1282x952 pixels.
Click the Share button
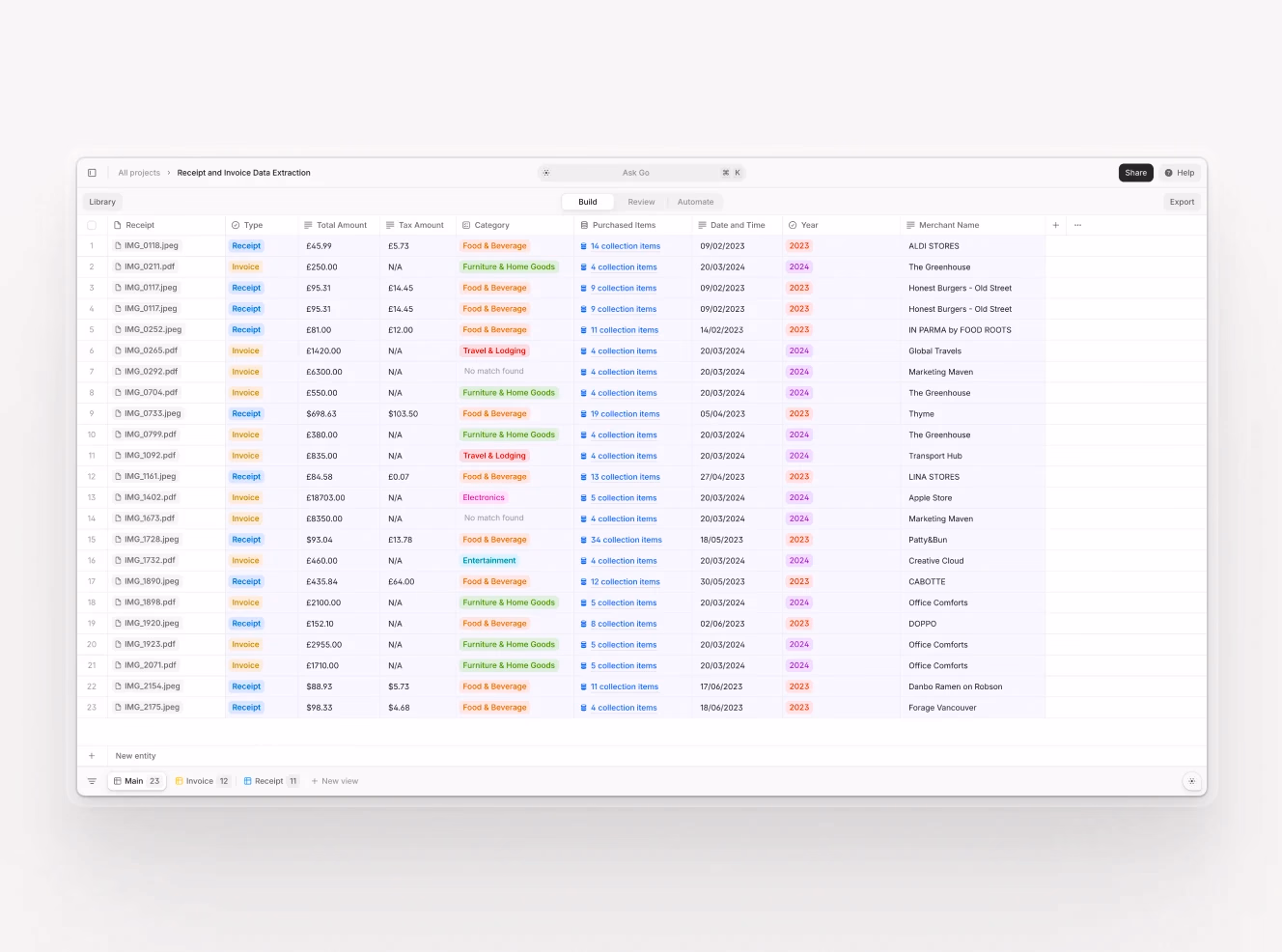point(1136,173)
